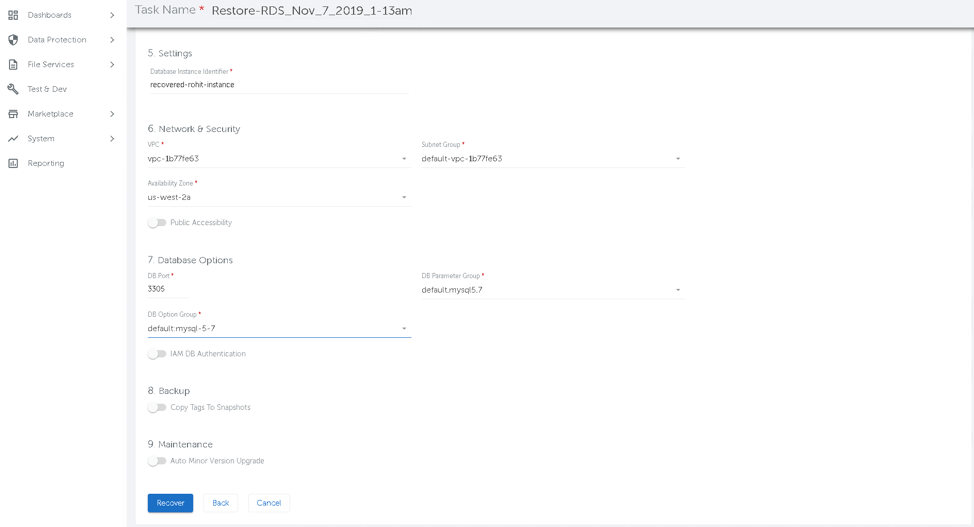Click the Test & Dev wrench icon

pyautogui.click(x=13, y=89)
